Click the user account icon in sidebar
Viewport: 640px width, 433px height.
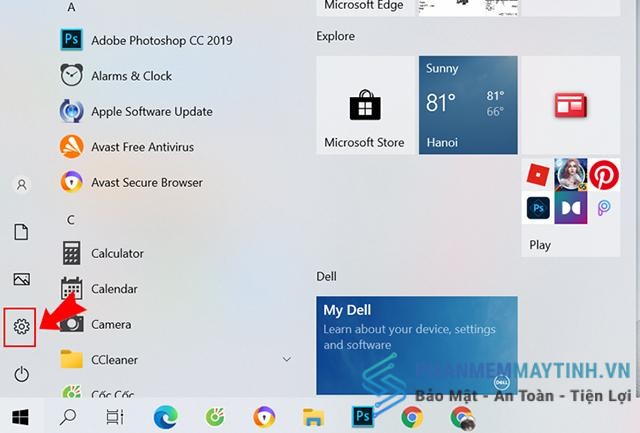22,185
